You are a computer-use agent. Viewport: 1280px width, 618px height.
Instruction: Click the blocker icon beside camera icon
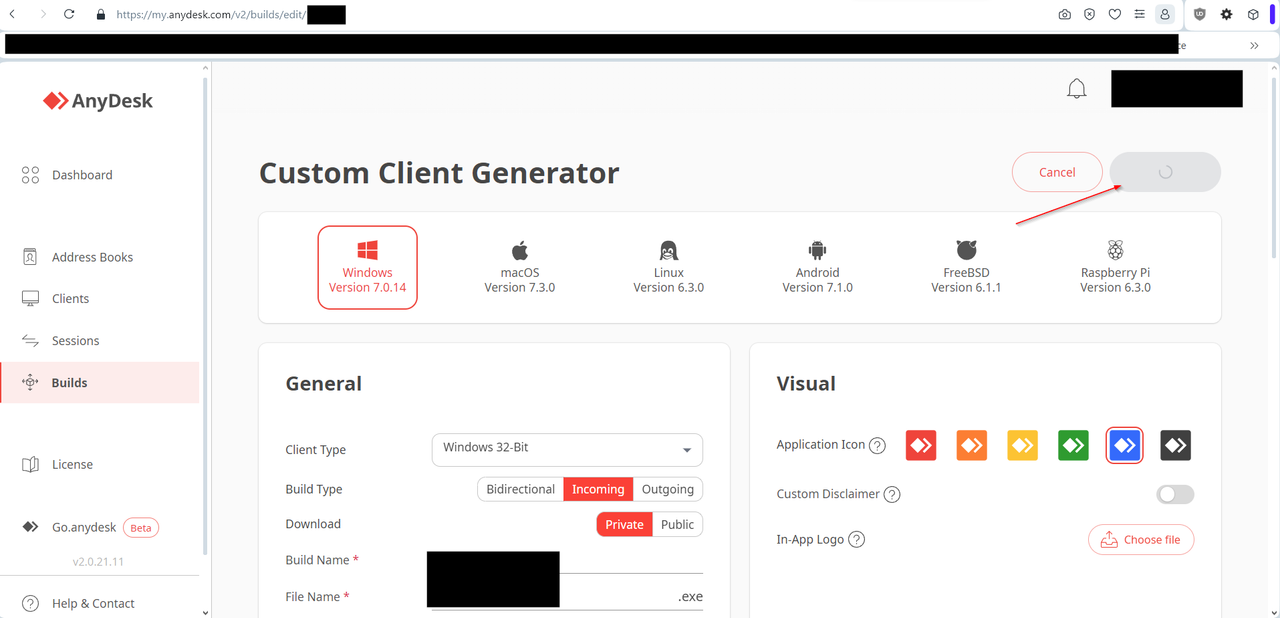click(1089, 15)
